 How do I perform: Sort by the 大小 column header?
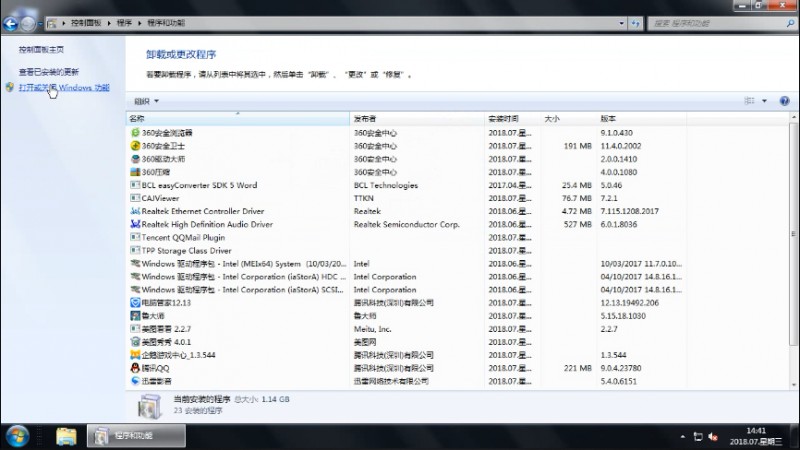tap(568, 118)
